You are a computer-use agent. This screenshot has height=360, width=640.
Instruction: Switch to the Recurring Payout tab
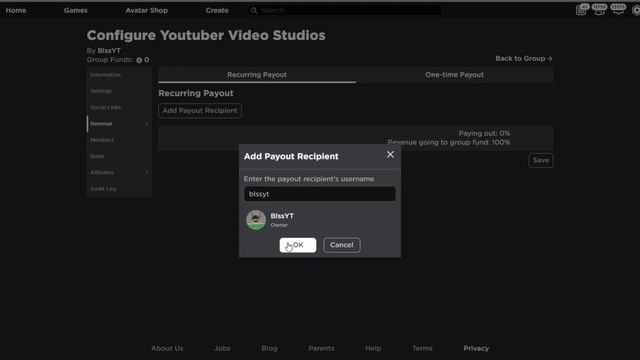coord(257,75)
